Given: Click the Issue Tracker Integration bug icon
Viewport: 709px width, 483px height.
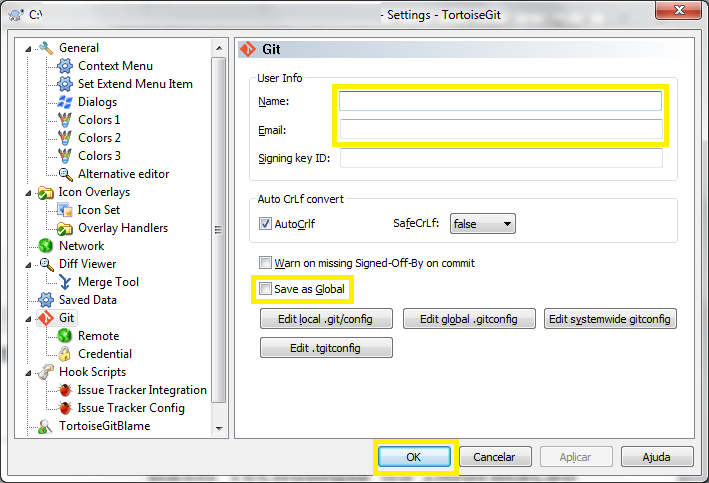Looking at the screenshot, I should (x=65, y=390).
